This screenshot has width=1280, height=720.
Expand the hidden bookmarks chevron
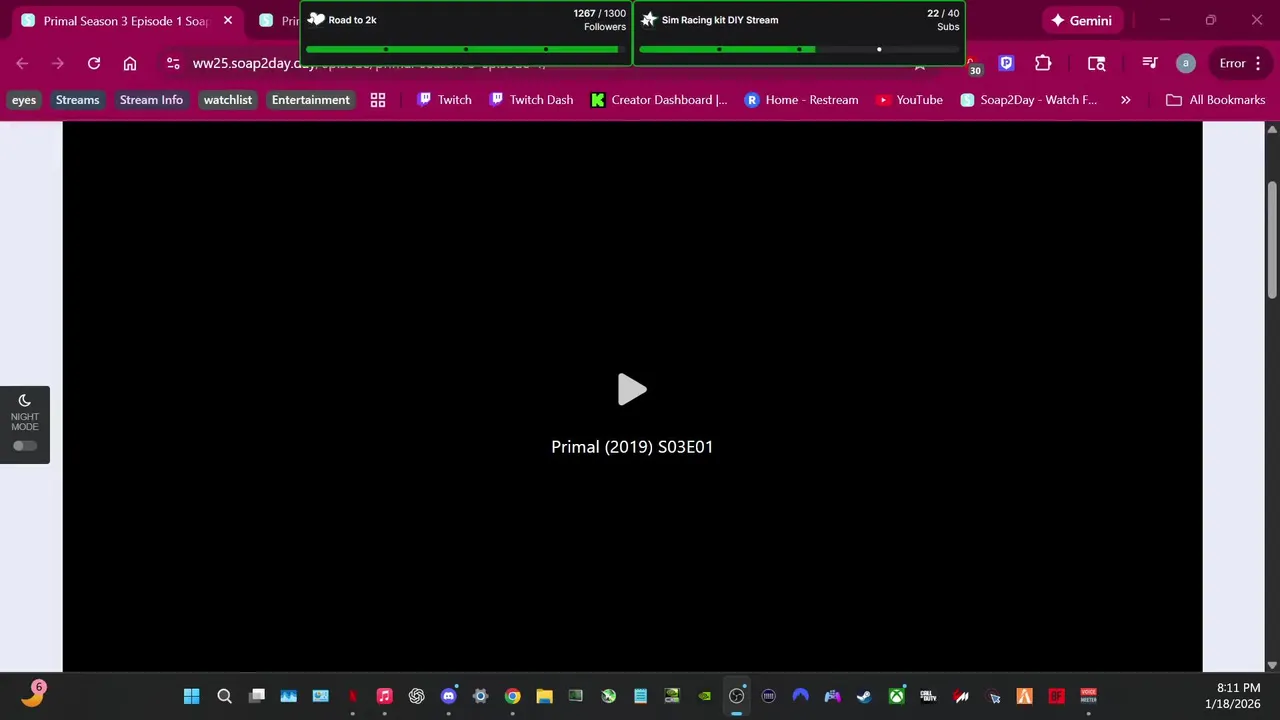[1126, 100]
